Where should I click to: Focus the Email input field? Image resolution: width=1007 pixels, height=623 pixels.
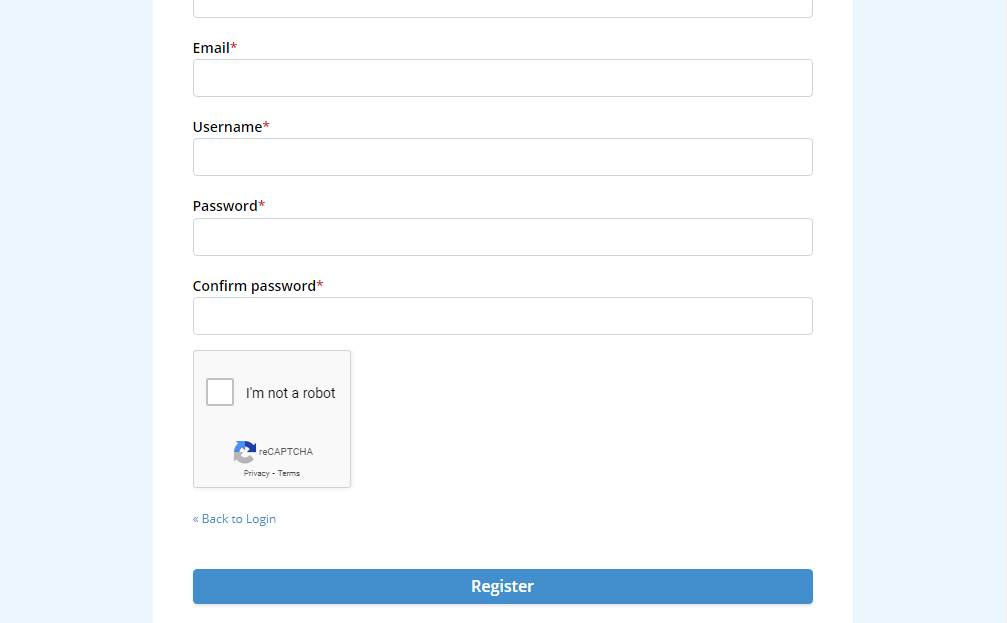502,78
